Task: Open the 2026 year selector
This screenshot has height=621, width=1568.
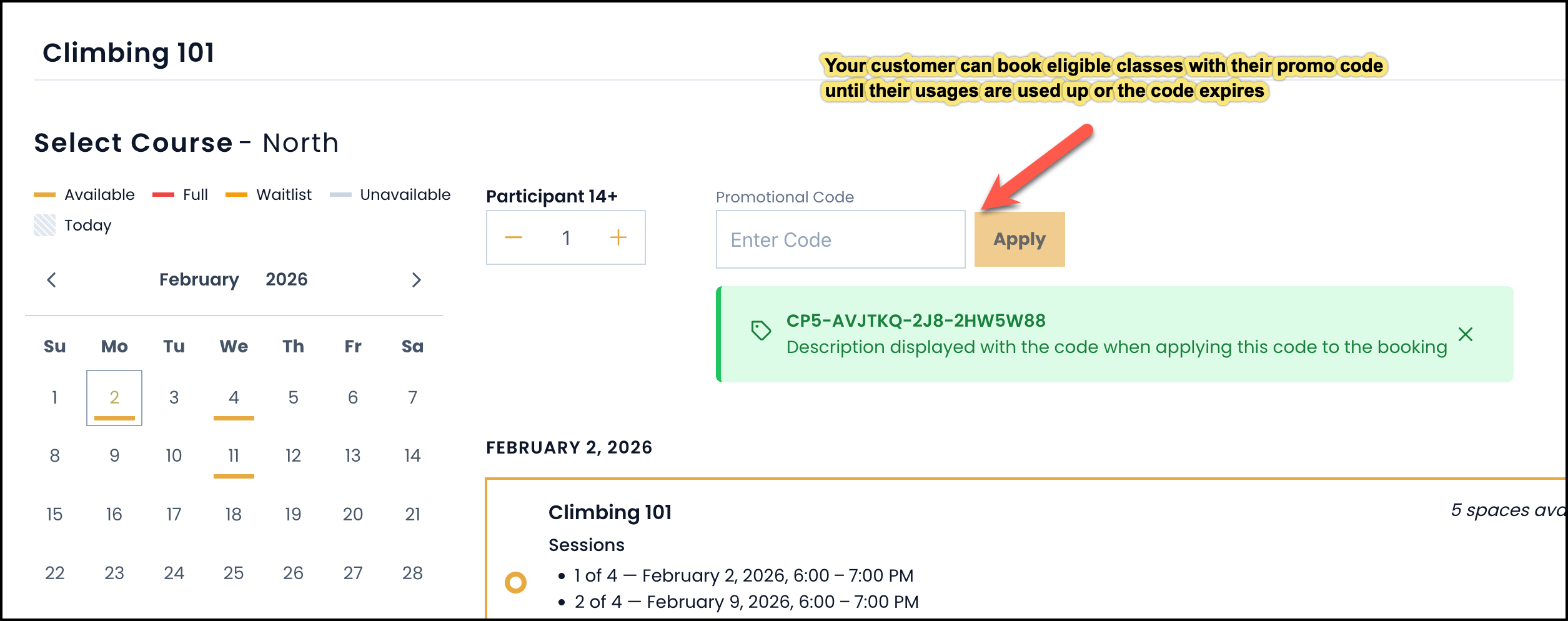Action: point(286,280)
